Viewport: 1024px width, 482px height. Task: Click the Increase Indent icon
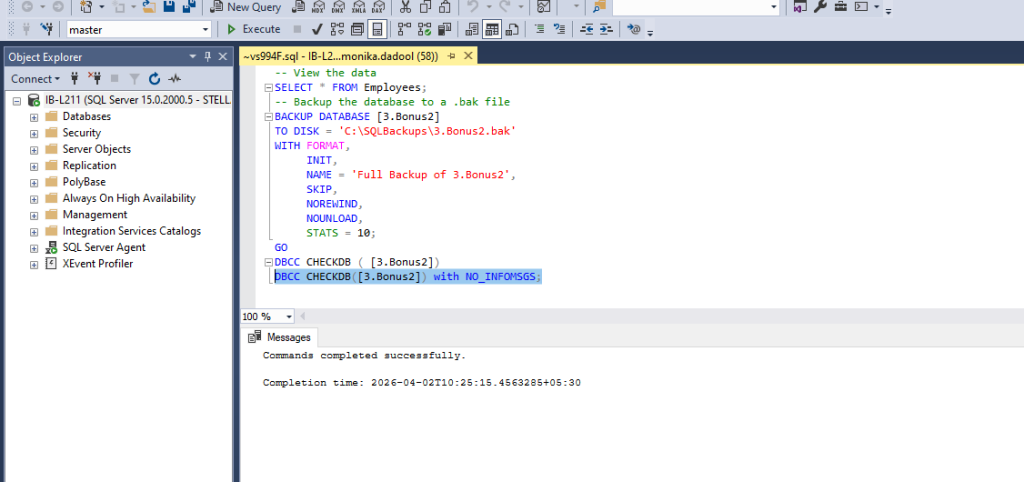click(607, 29)
